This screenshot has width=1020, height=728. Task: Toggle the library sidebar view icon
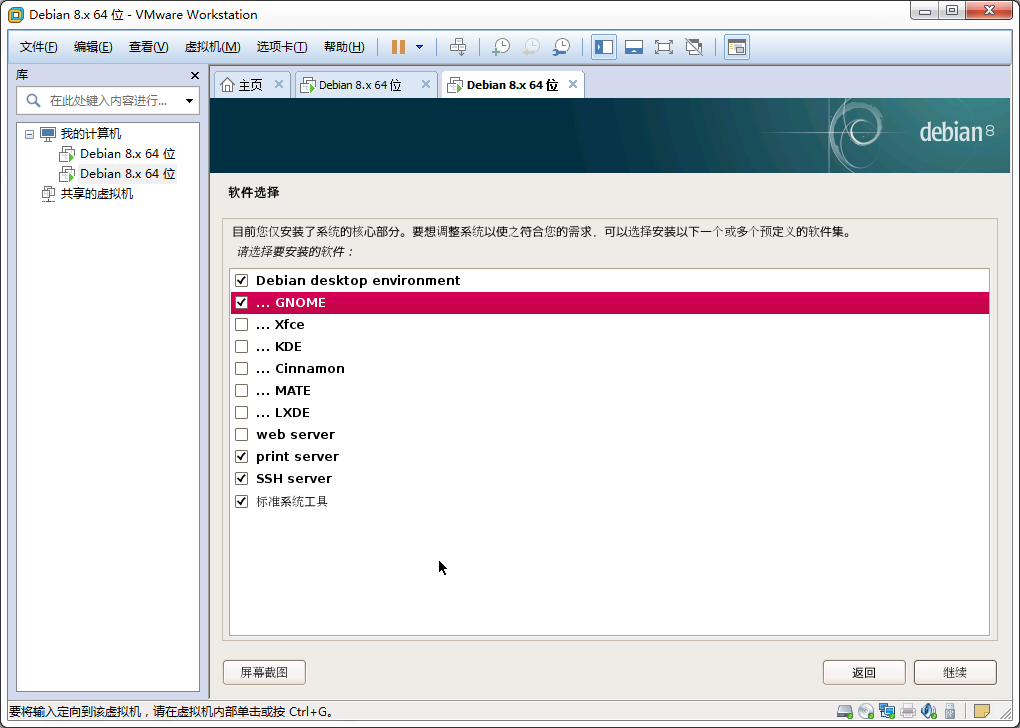(x=604, y=47)
